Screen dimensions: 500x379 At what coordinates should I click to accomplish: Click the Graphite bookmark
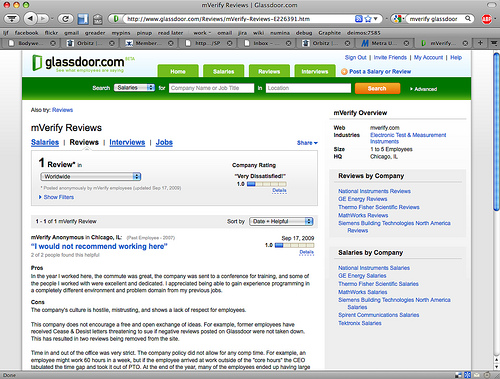pos(329,33)
